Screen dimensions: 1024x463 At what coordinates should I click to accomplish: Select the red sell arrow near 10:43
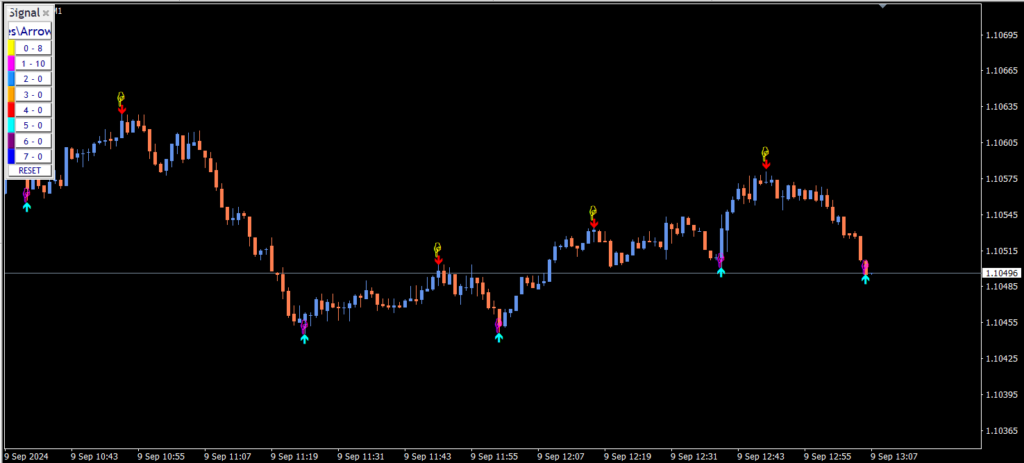(122, 109)
